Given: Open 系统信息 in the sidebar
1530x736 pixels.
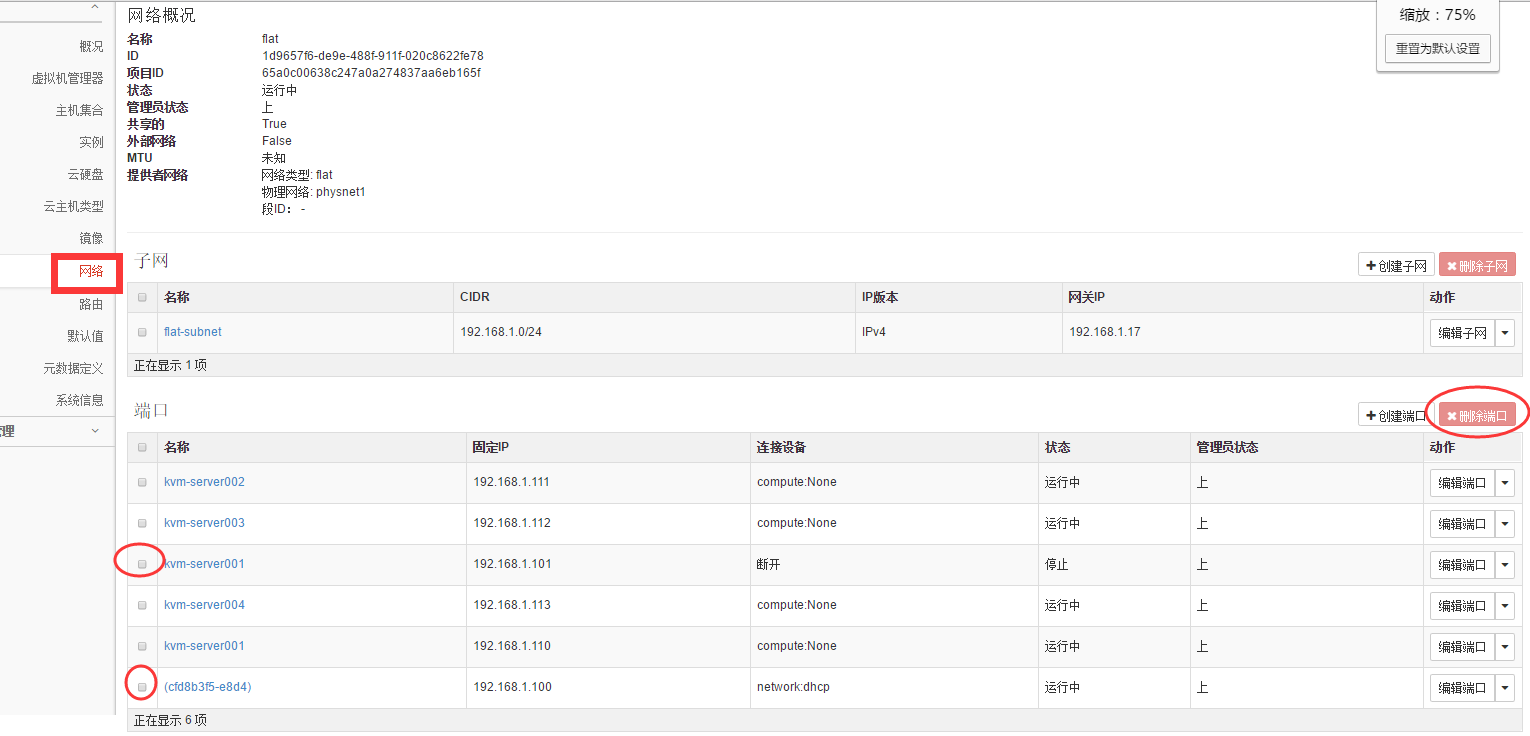Looking at the screenshot, I should (79, 400).
